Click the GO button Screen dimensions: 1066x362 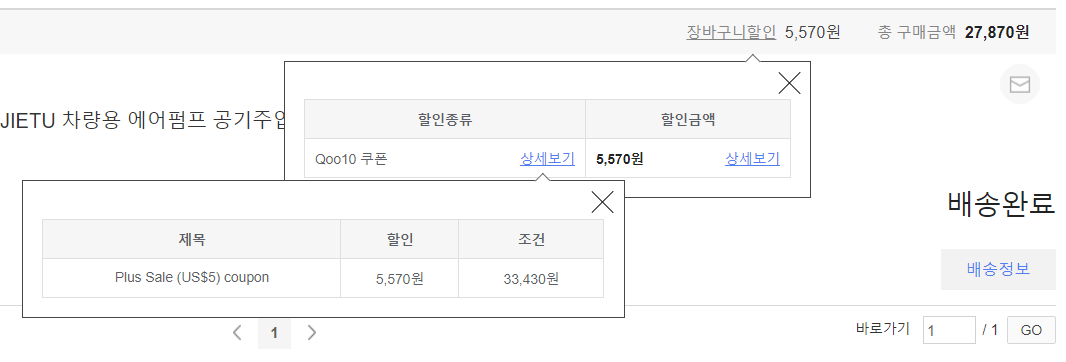click(1031, 331)
